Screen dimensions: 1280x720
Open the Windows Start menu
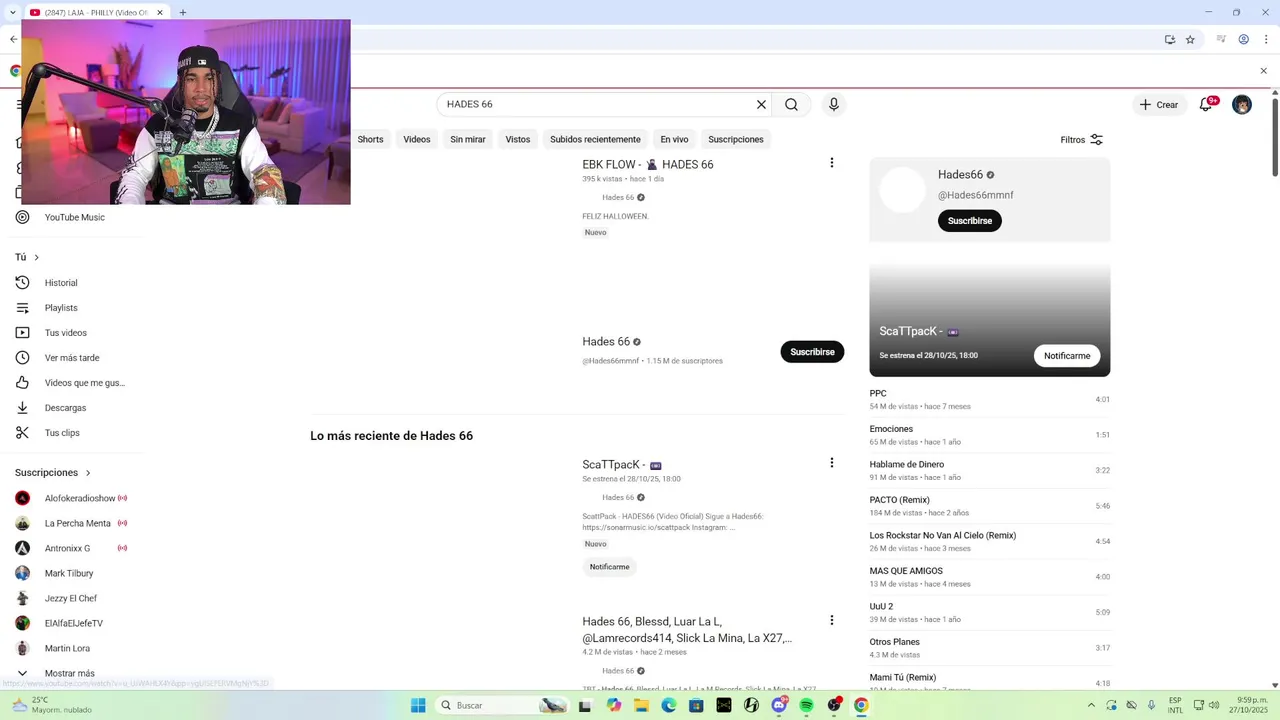(x=418, y=705)
